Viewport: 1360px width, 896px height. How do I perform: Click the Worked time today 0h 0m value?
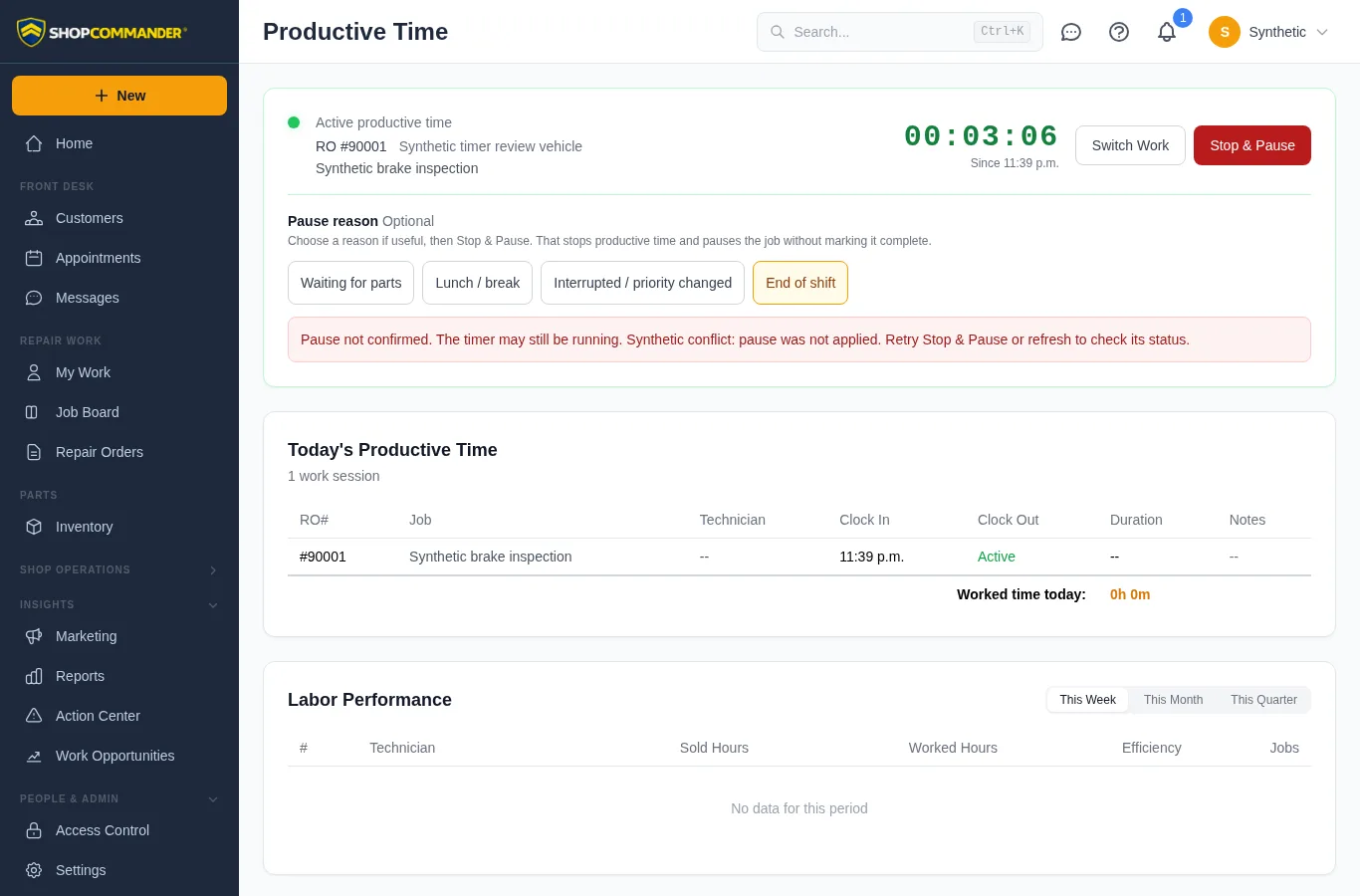1130,594
